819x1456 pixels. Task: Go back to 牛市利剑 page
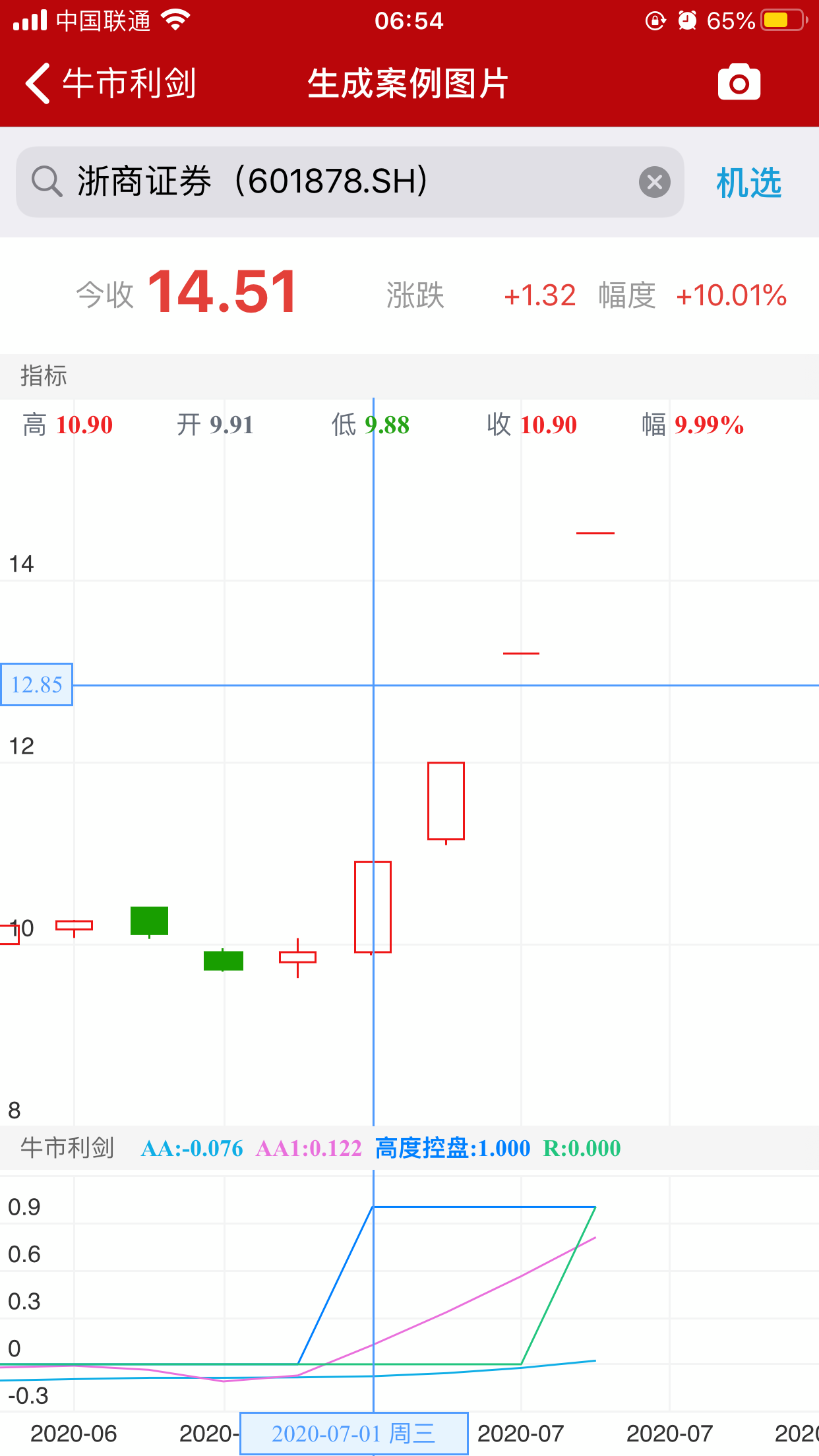pos(111,84)
